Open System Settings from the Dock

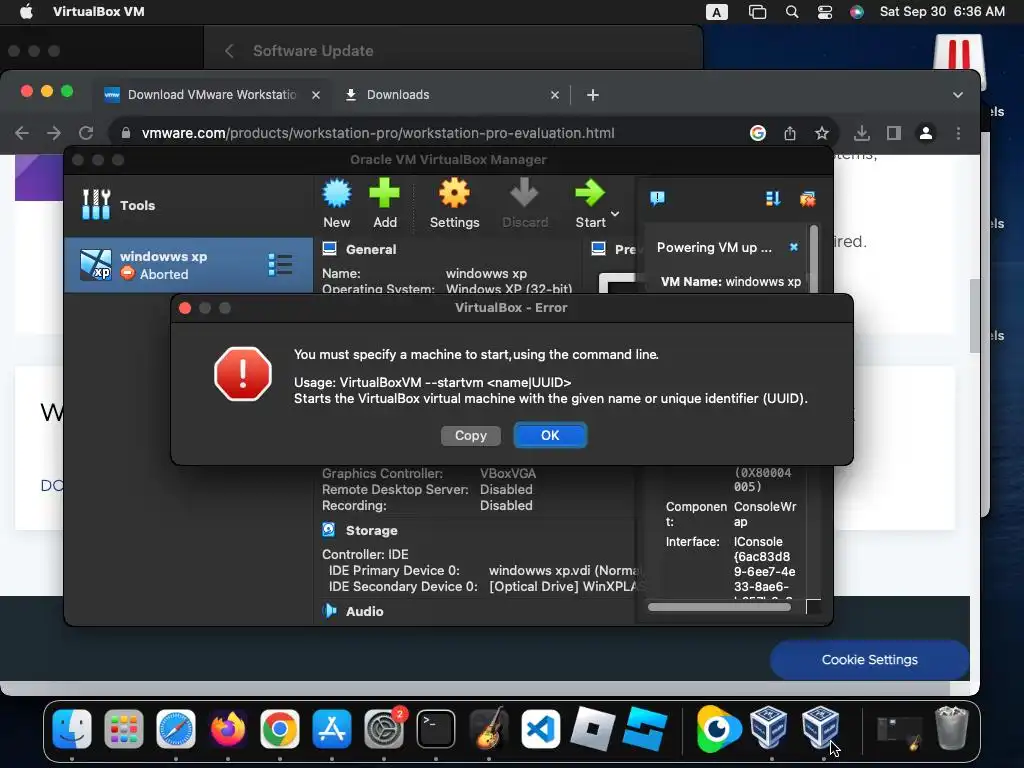pyautogui.click(x=384, y=729)
